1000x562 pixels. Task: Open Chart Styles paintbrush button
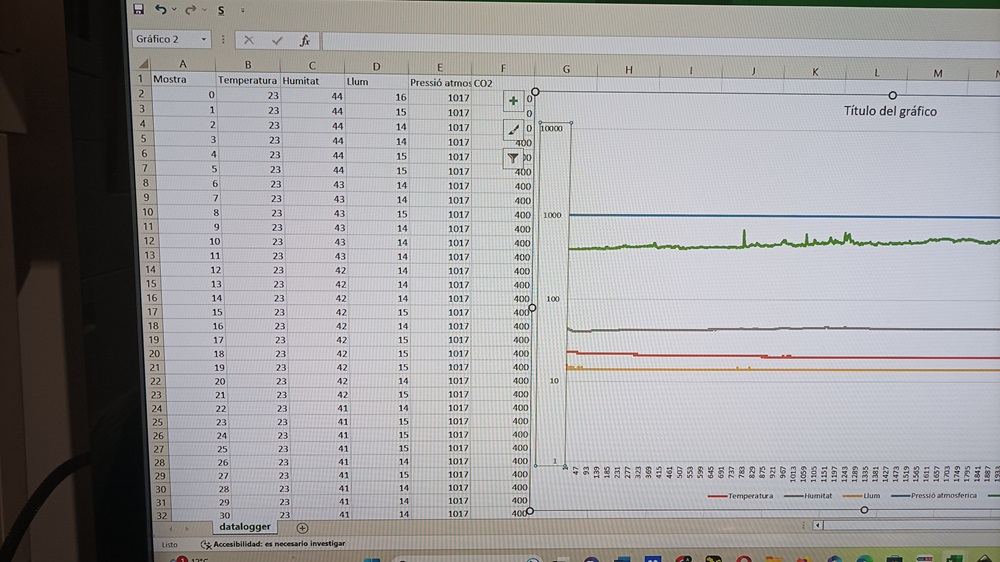tap(513, 129)
